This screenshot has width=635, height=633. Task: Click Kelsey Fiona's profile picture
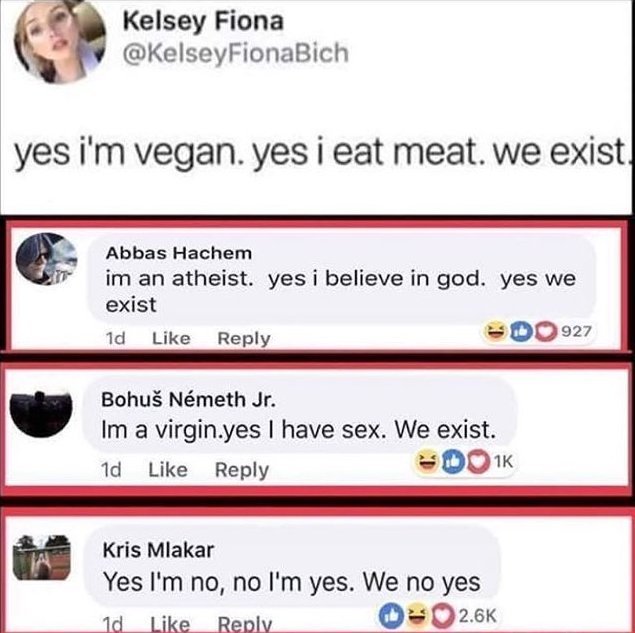59,42
